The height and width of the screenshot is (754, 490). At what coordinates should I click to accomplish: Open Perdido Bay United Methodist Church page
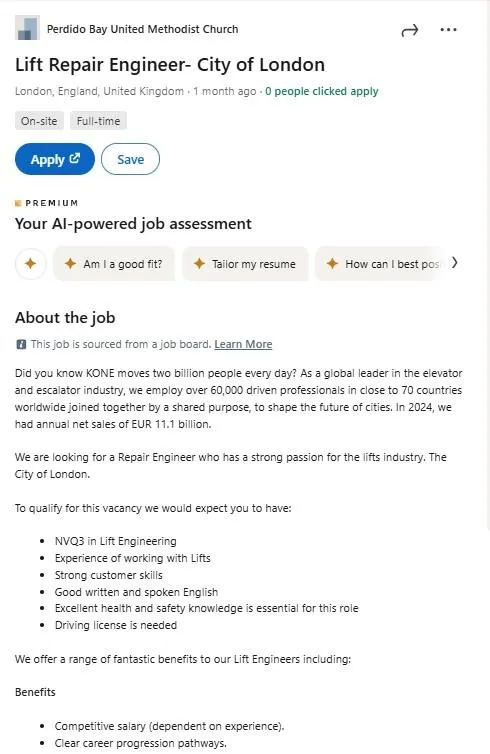pos(142,29)
